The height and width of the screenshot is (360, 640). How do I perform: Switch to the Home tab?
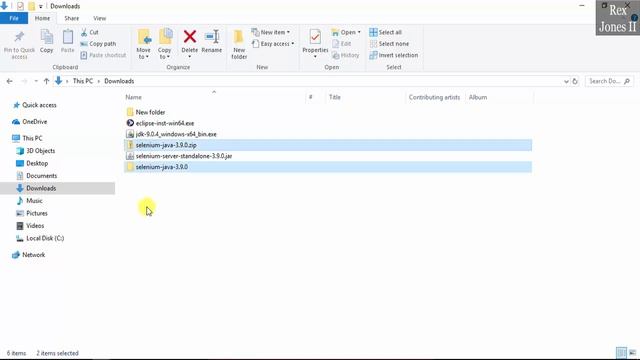click(x=42, y=18)
